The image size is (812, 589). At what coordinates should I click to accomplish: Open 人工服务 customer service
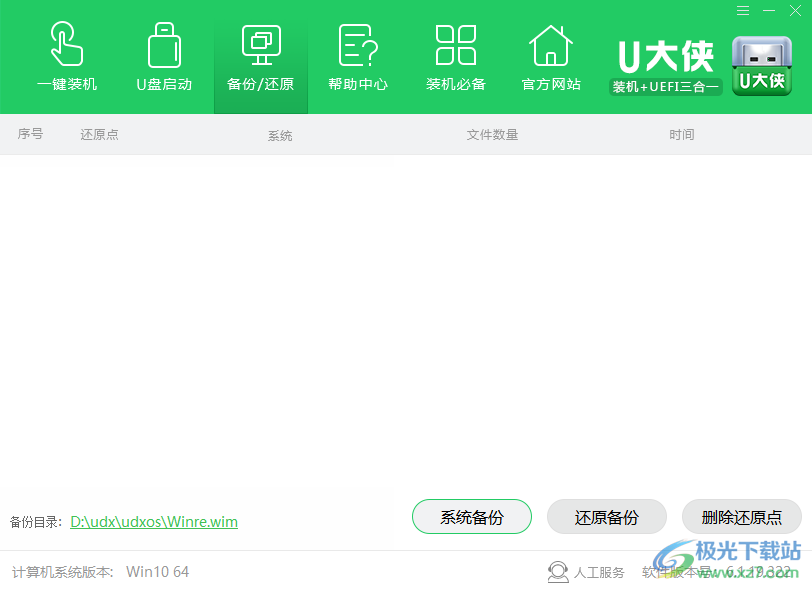586,572
